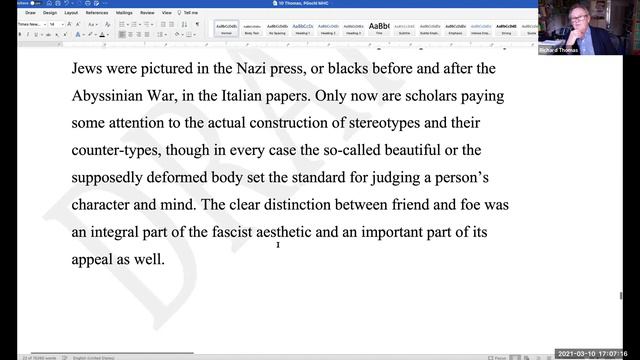The height and width of the screenshot is (360, 640).
Task: Apply the Subtitle style
Action: 404,29
